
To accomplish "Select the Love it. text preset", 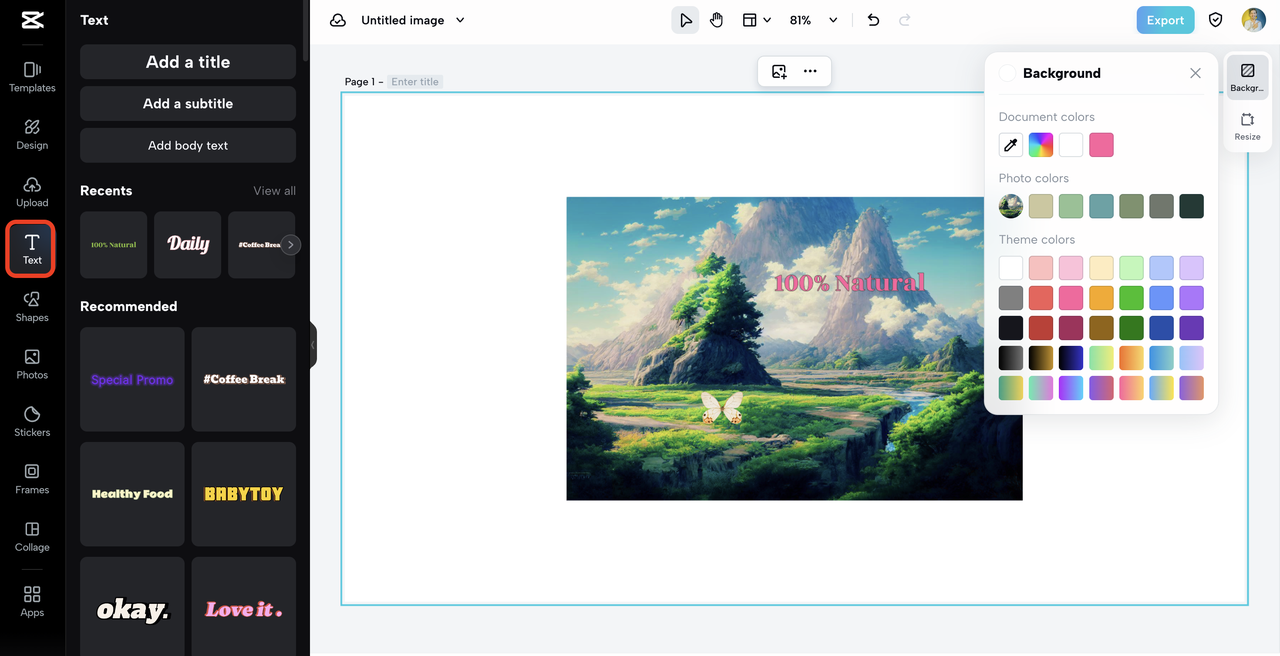I will point(244,607).
